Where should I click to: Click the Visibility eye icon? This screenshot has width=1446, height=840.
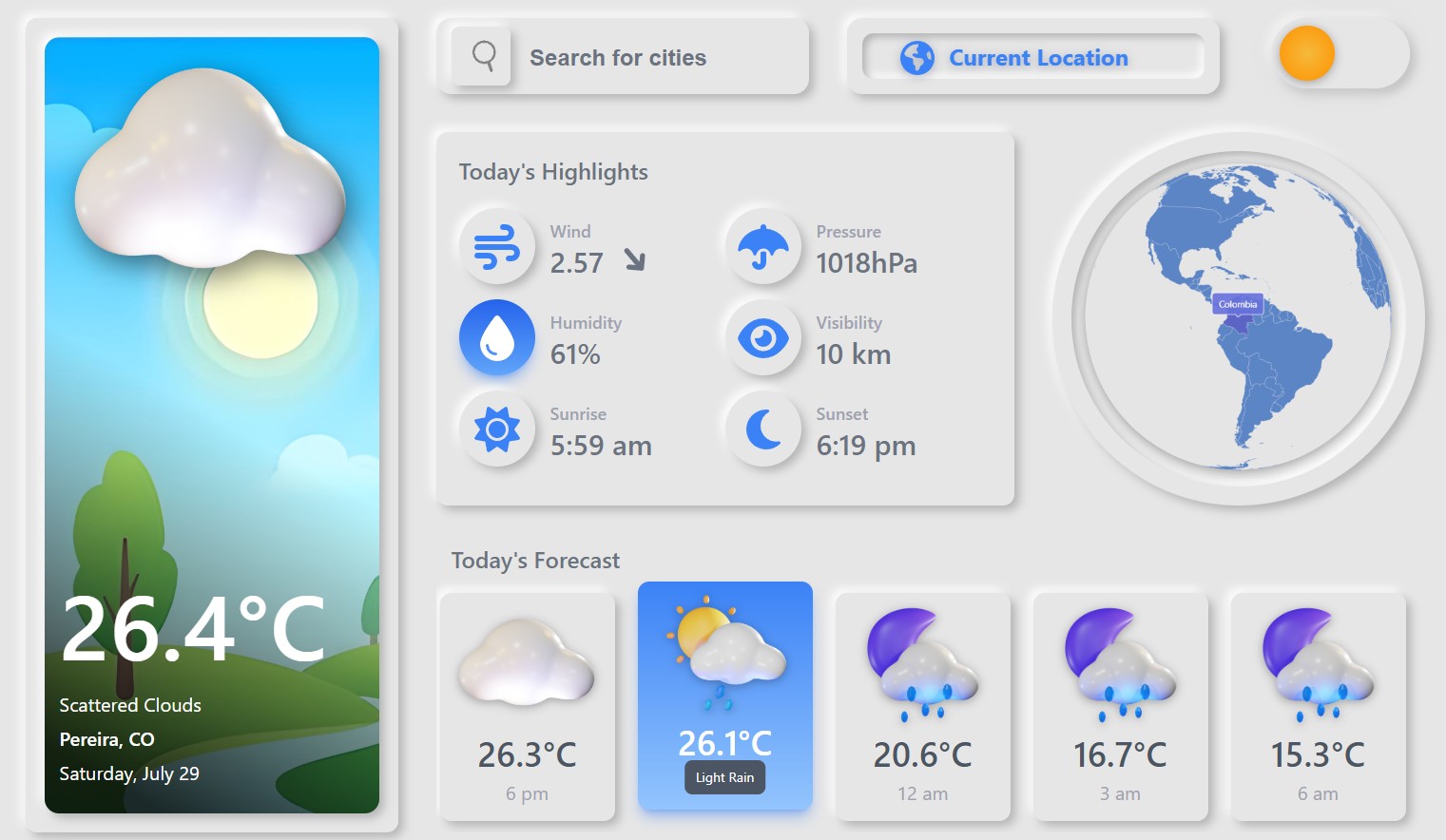[x=762, y=338]
